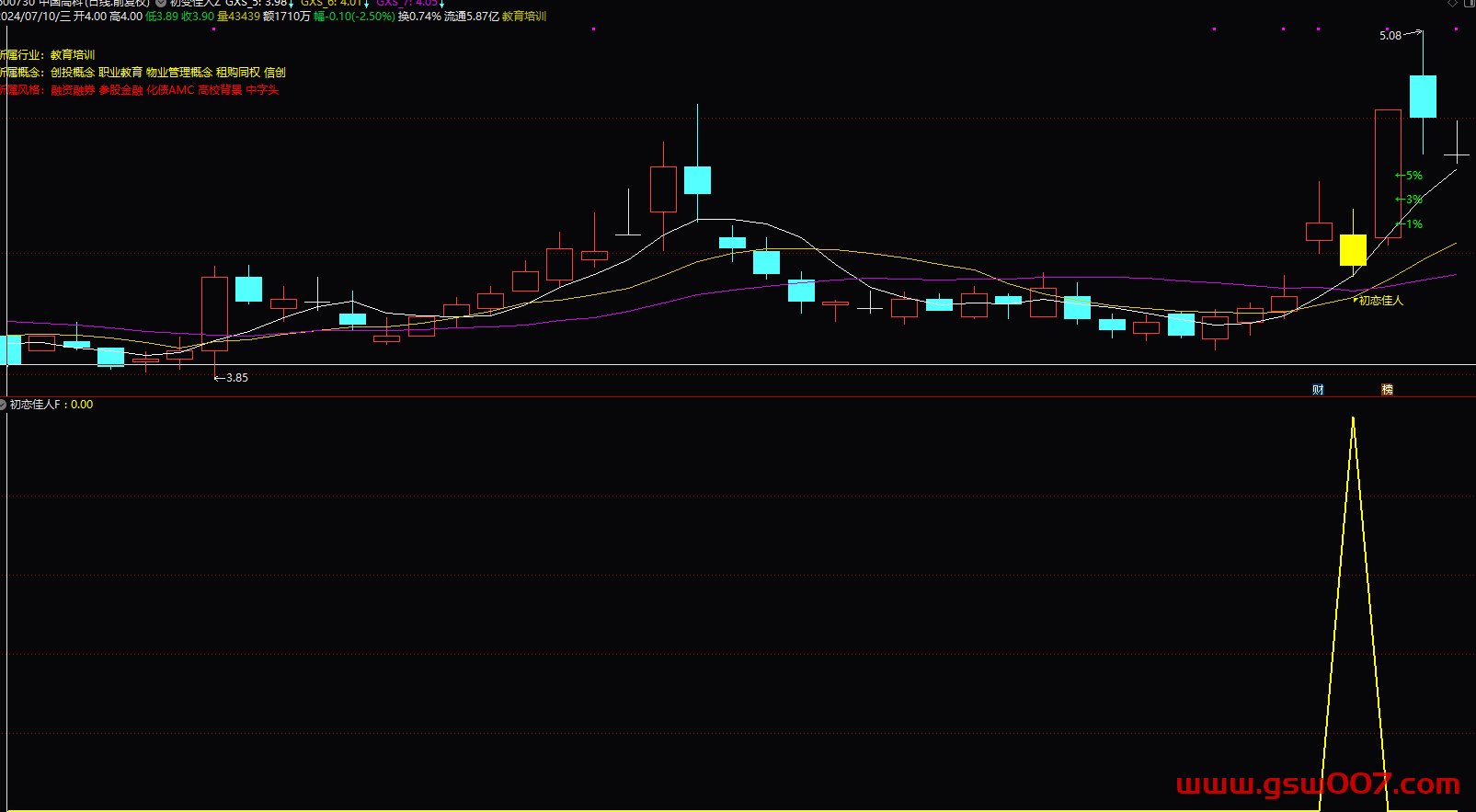Screen dimensions: 1476x812
Task: Click the 开4.00 opening price value
Action: (x=90, y=17)
